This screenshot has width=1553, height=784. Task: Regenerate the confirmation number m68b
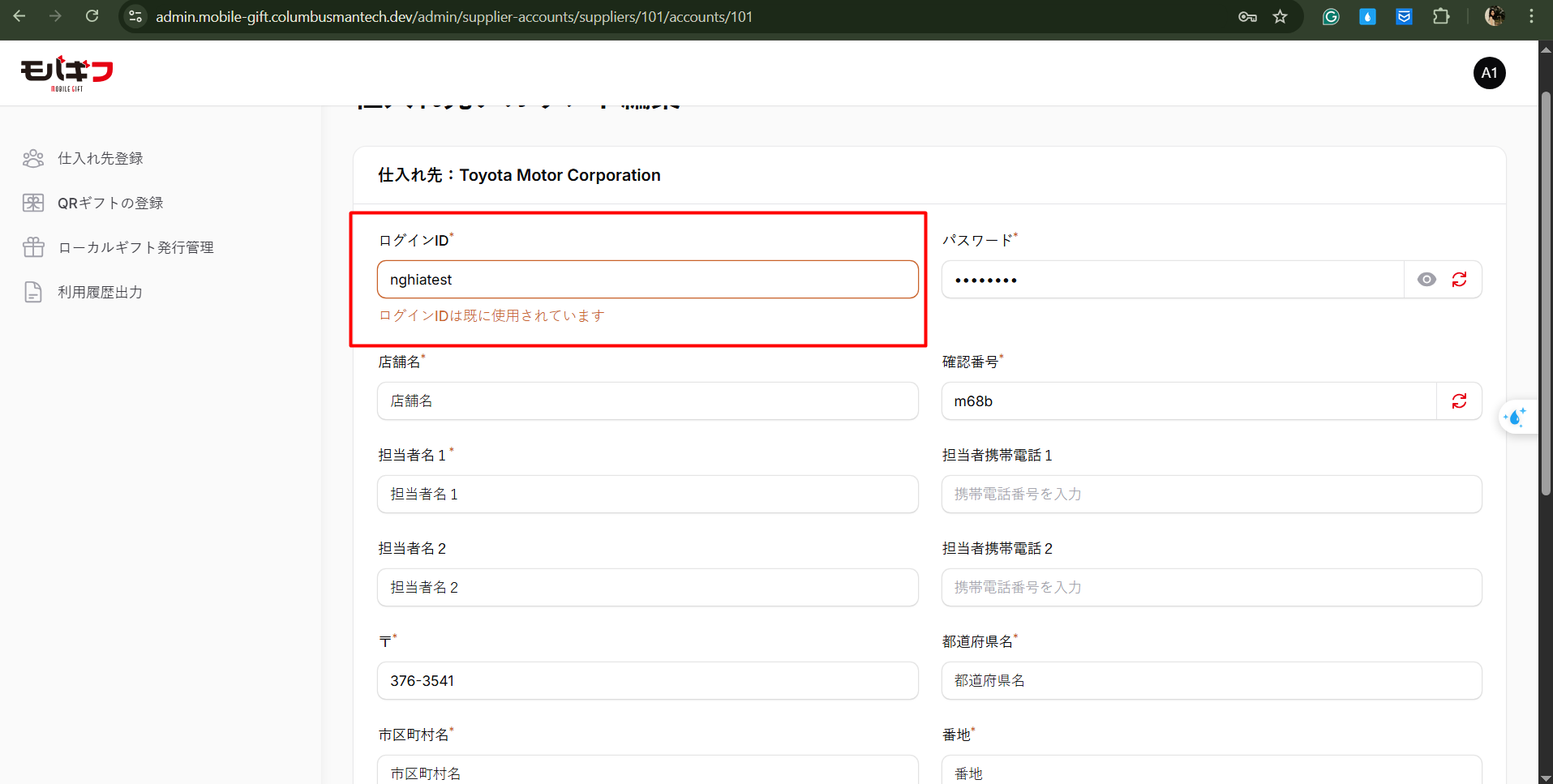pyautogui.click(x=1459, y=401)
